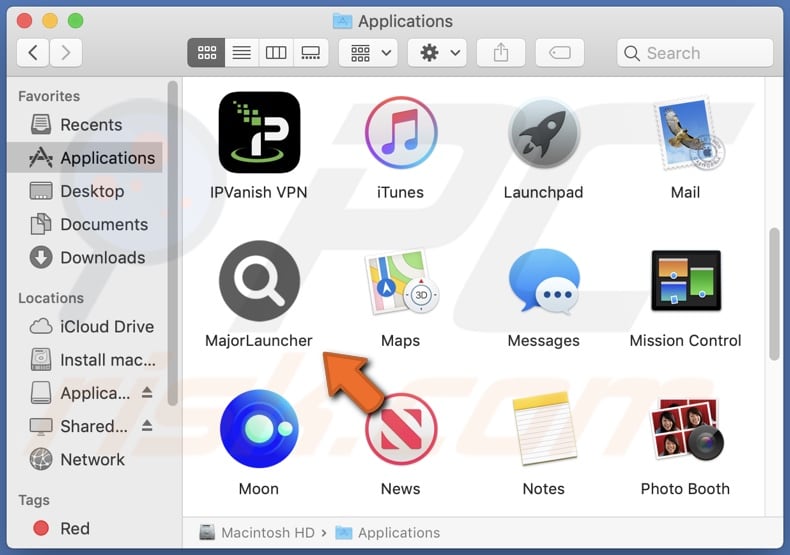Image resolution: width=790 pixels, height=555 pixels.
Task: Open the gear action menu dropdown
Action: tap(438, 53)
